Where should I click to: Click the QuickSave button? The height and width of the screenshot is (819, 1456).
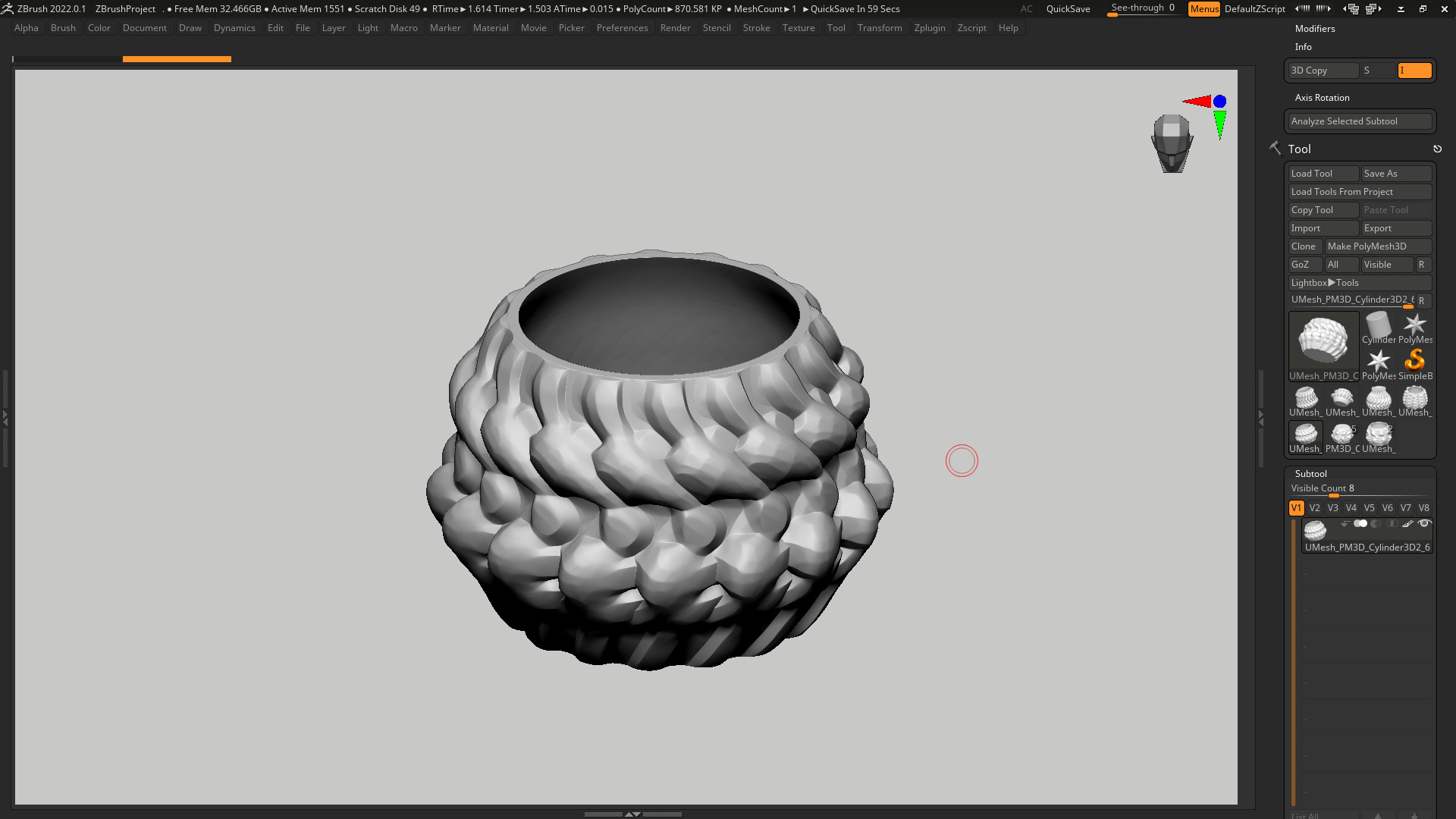point(1068,8)
